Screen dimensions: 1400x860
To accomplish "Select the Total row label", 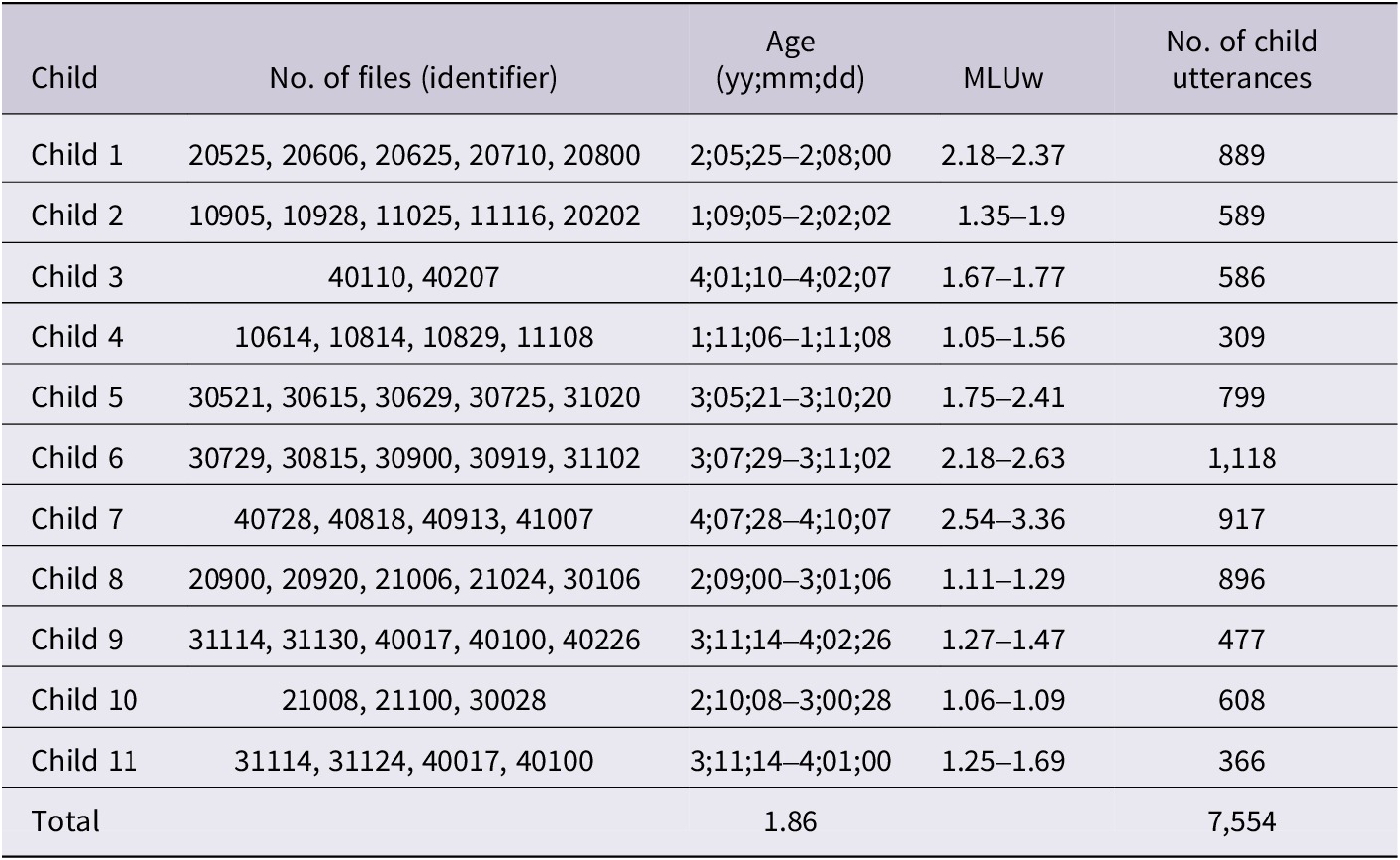I will [x=65, y=820].
